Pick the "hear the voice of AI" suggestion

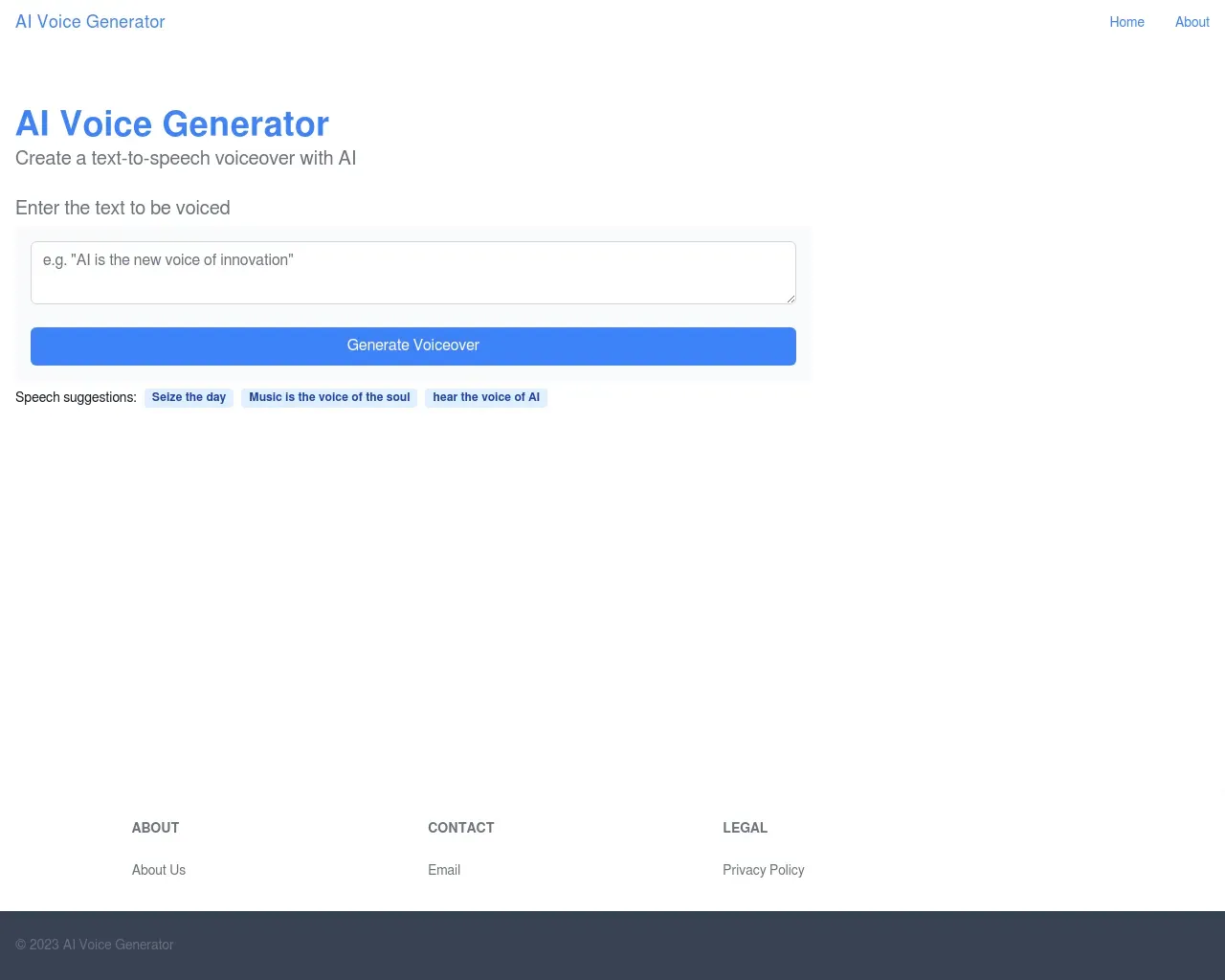(x=486, y=397)
